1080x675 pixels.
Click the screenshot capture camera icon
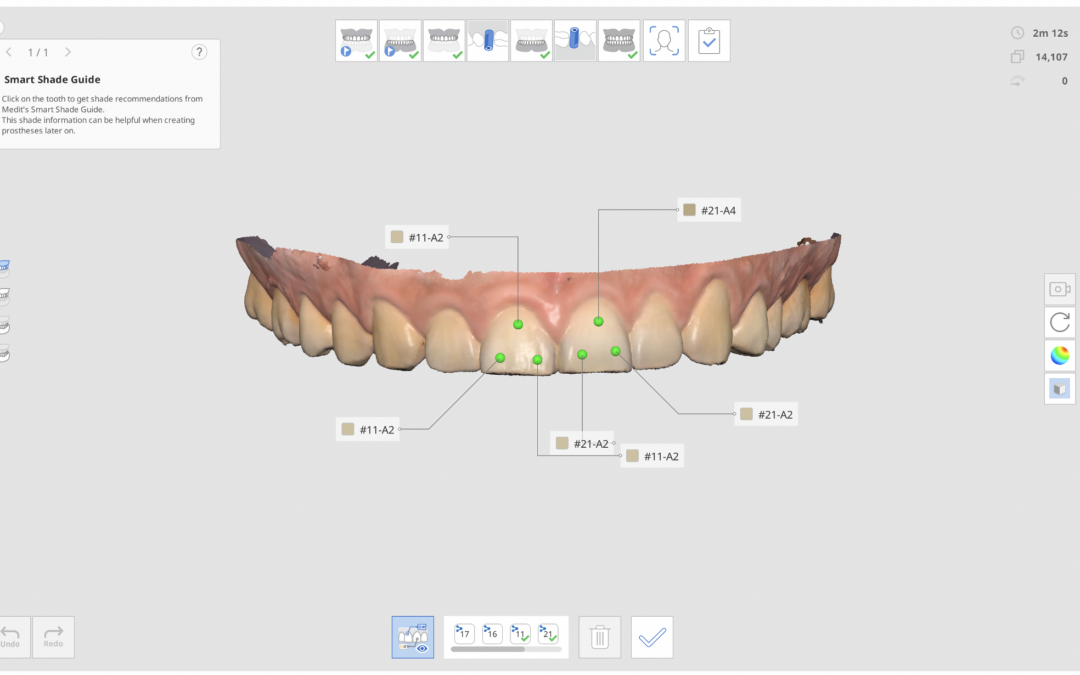pyautogui.click(x=1059, y=289)
